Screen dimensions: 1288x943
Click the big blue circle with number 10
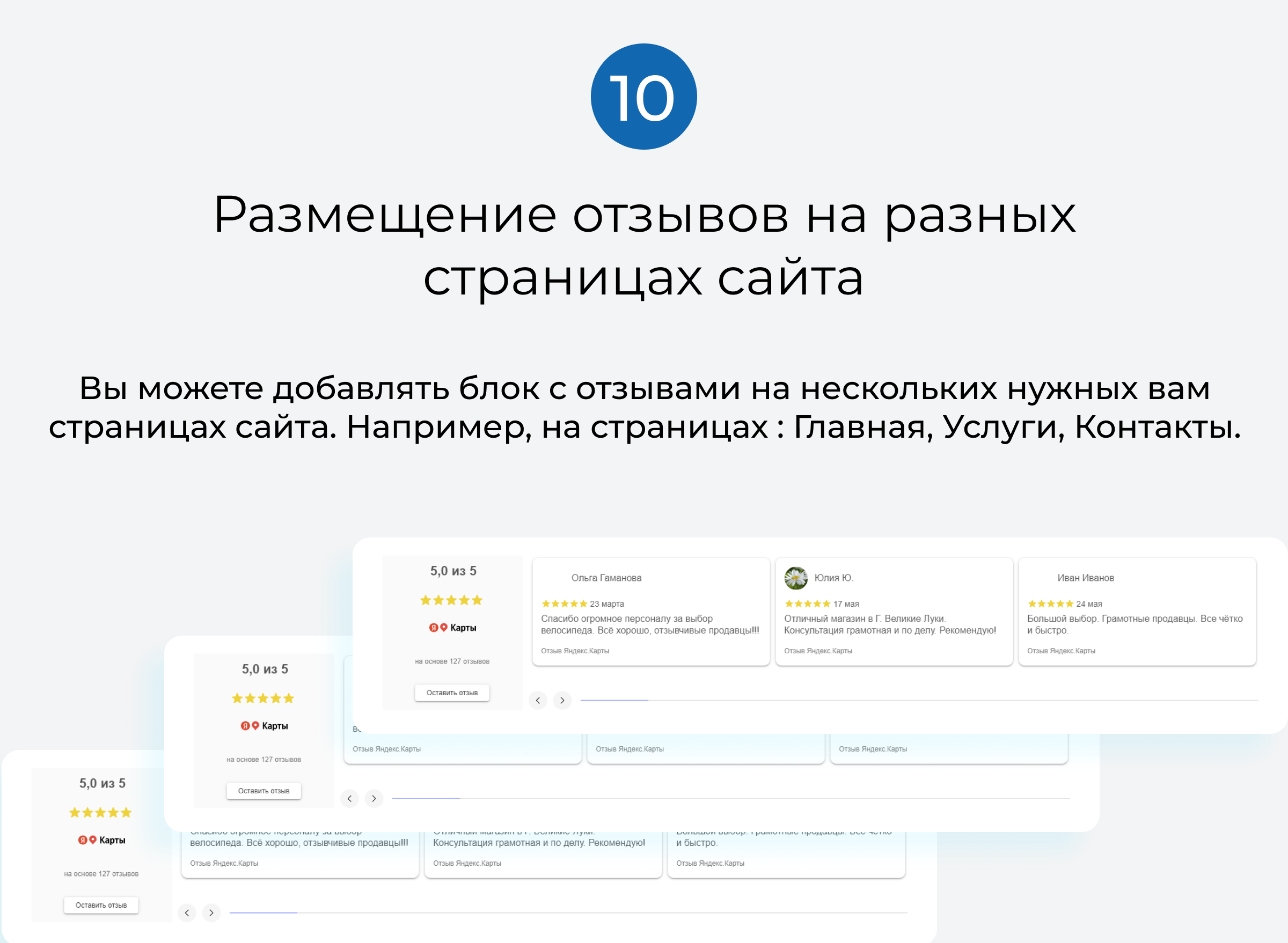[x=643, y=96]
